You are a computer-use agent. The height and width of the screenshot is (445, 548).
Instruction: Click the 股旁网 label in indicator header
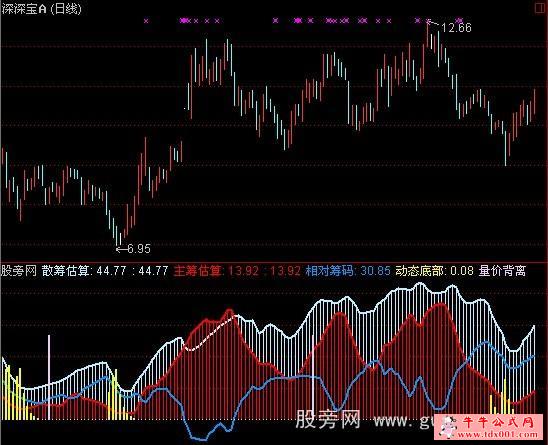pos(19,271)
